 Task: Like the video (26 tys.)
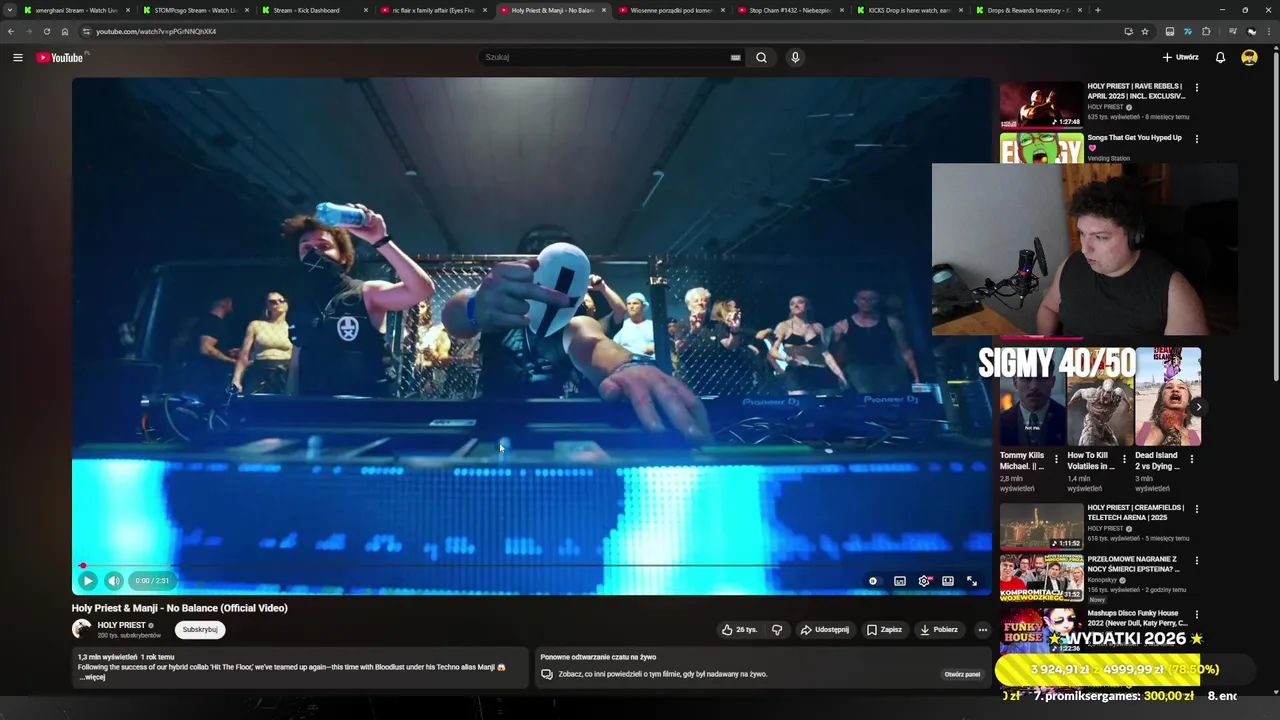[x=739, y=630]
